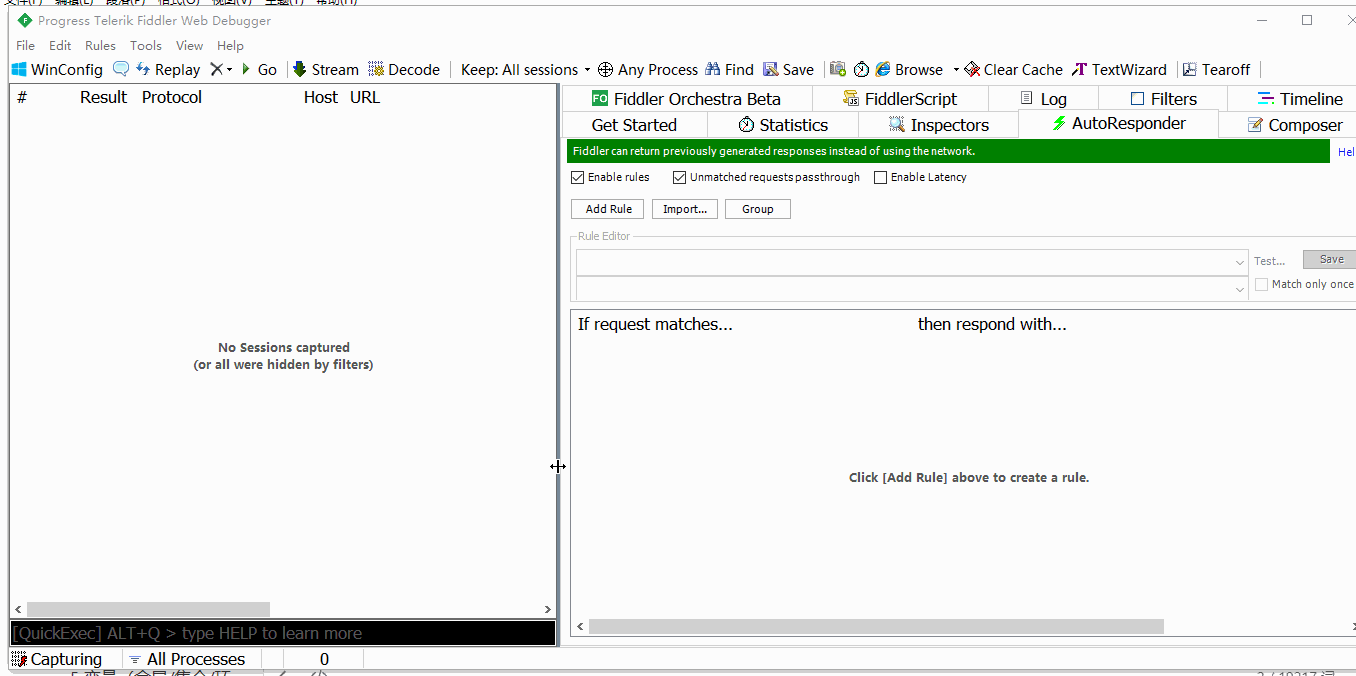Open the Rules menu
The height and width of the screenshot is (676, 1356).
click(x=100, y=46)
